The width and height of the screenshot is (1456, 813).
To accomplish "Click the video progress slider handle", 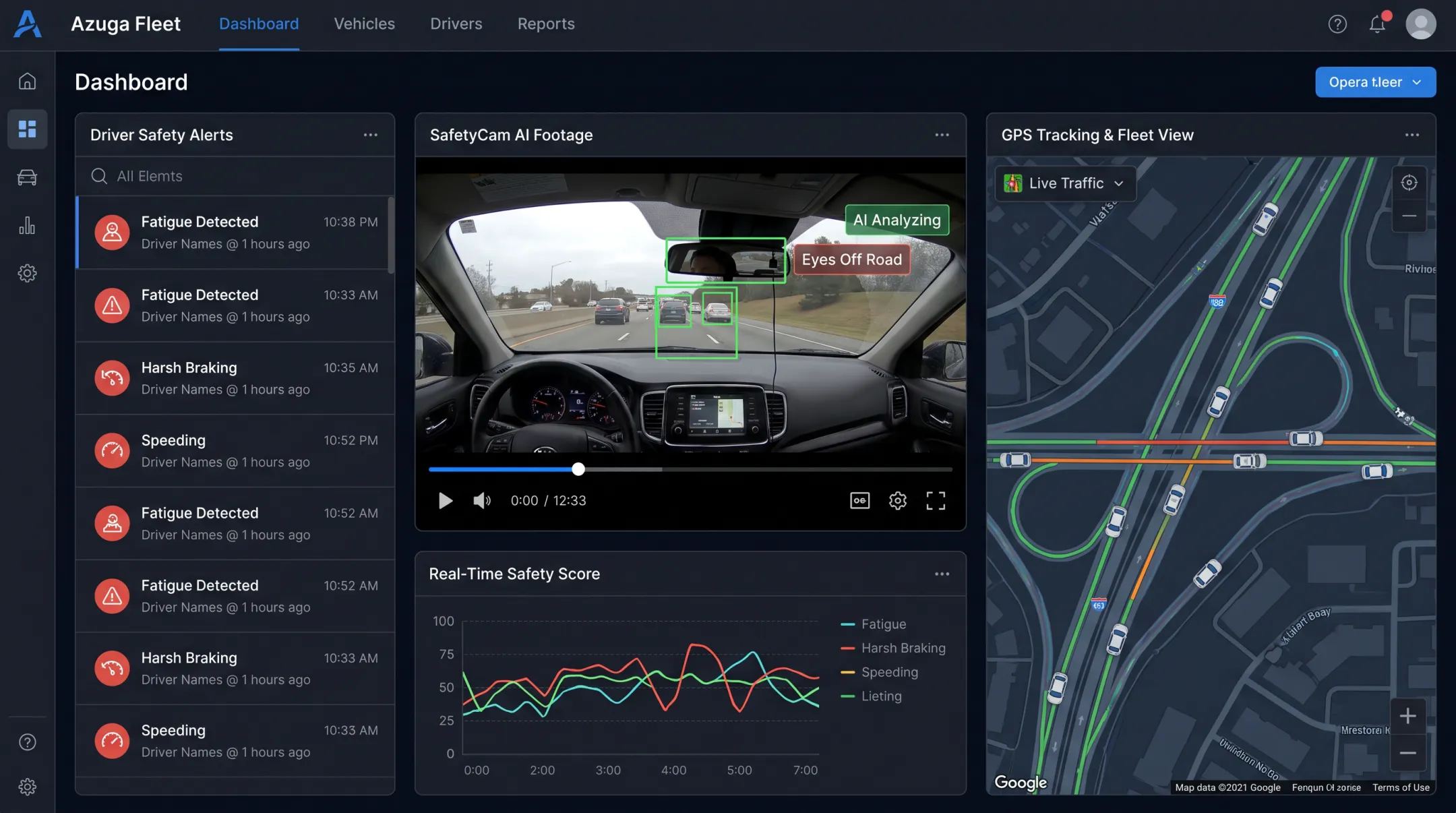I will pos(578,469).
